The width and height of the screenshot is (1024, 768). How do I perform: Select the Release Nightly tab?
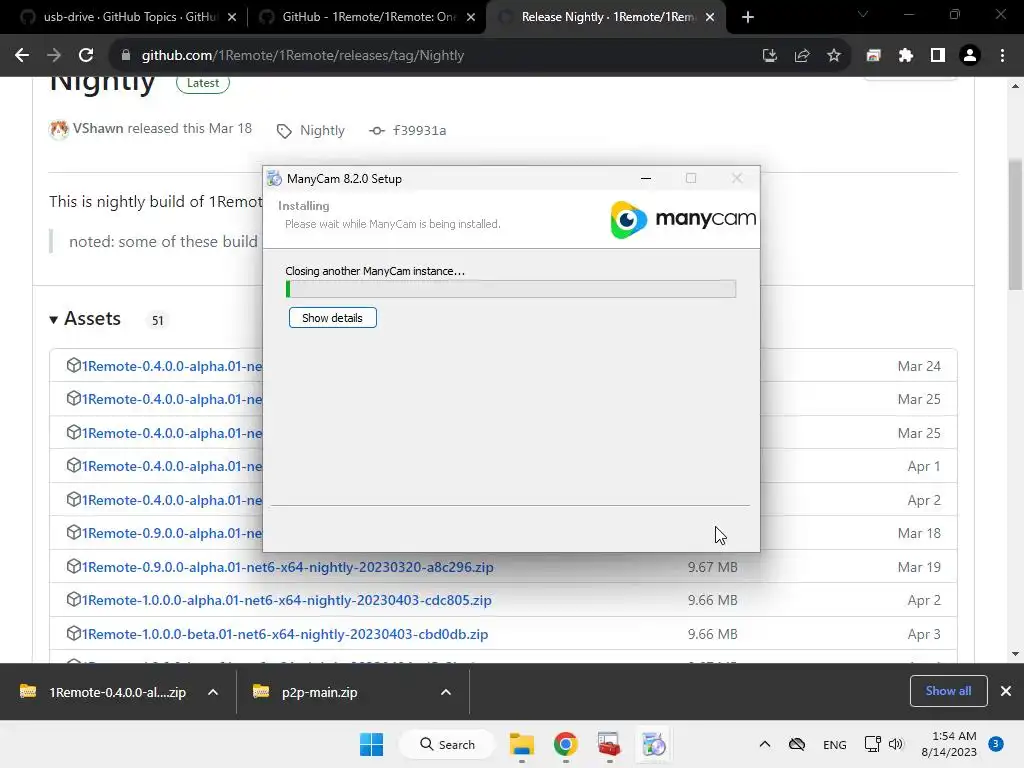607,17
